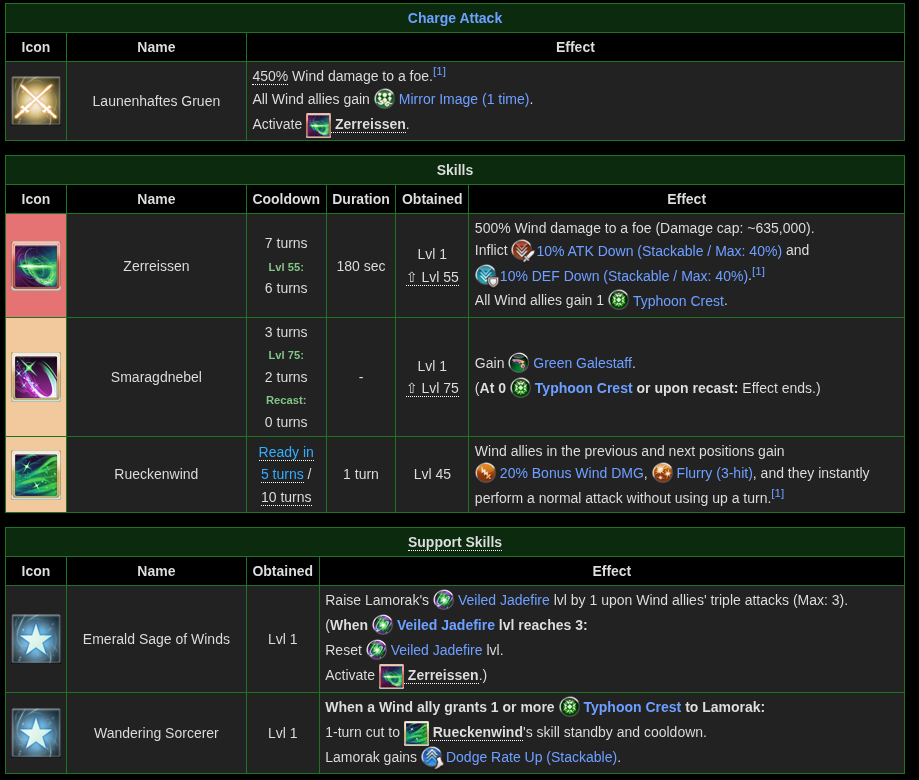The width and height of the screenshot is (919, 780).
Task: Click the small Rueckenwind icon in Wandering Sorcerer effect
Action: click(416, 734)
